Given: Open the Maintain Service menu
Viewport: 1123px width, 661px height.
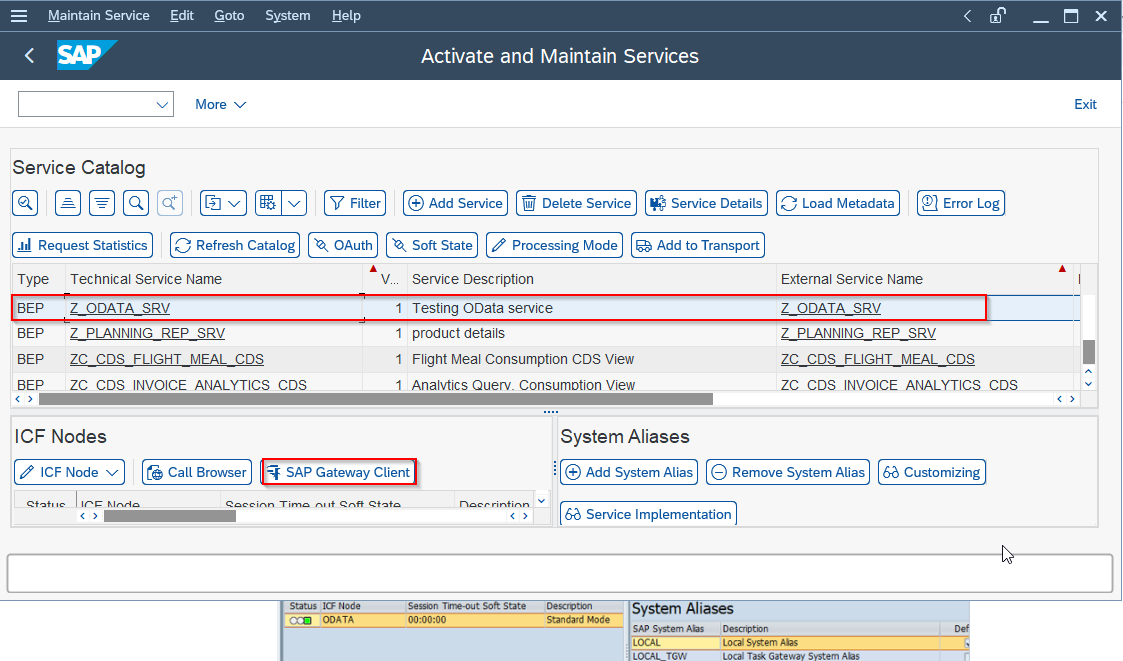Looking at the screenshot, I should point(99,16).
